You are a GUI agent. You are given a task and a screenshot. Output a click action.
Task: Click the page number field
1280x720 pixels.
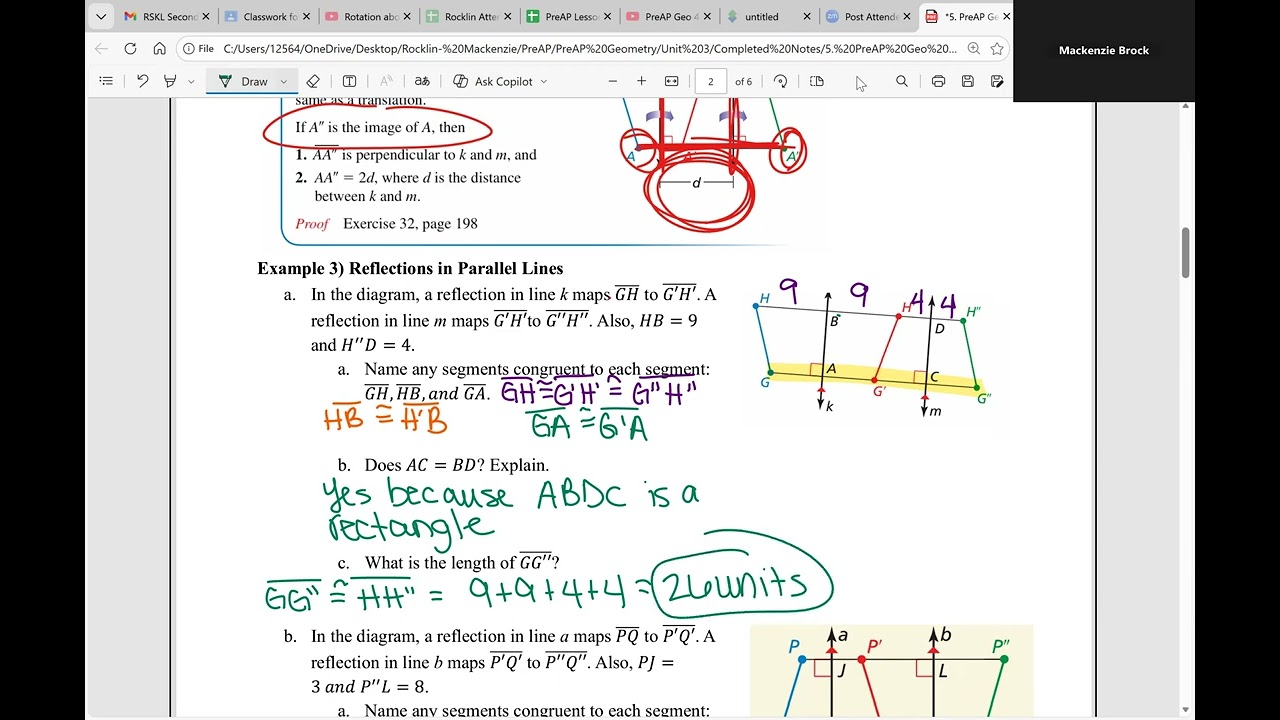point(710,81)
